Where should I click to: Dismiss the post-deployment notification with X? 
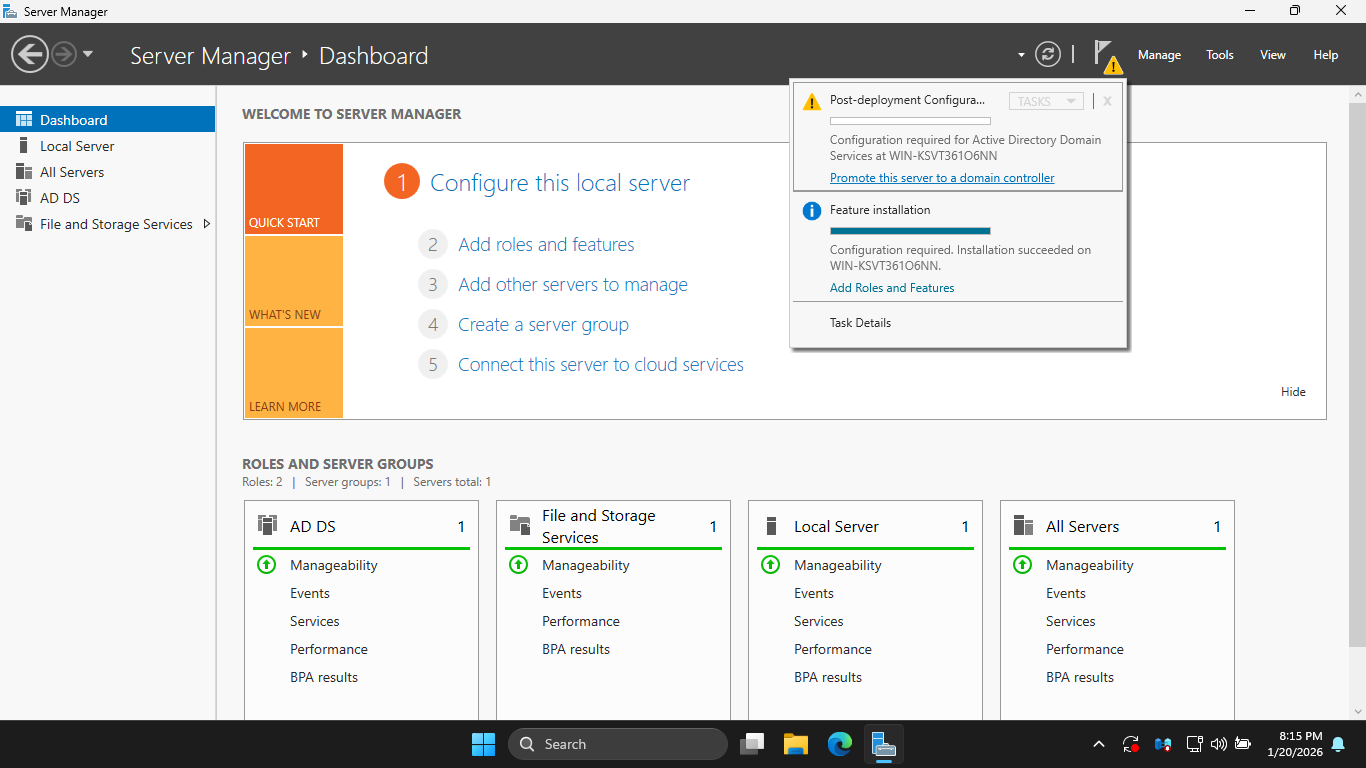coord(1107,101)
